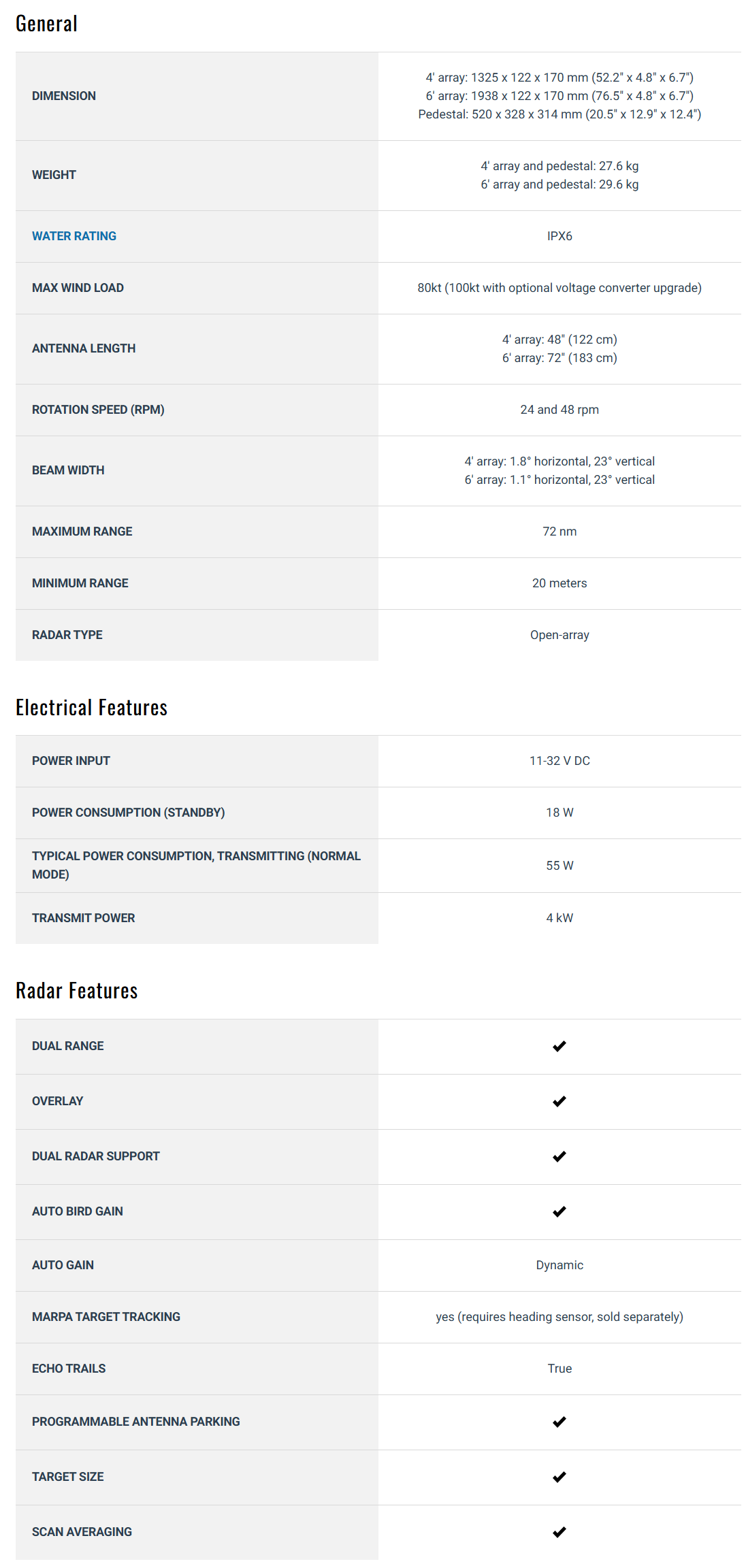Click the Echo Trails True value
The image size is (746, 1568).
tap(559, 1369)
